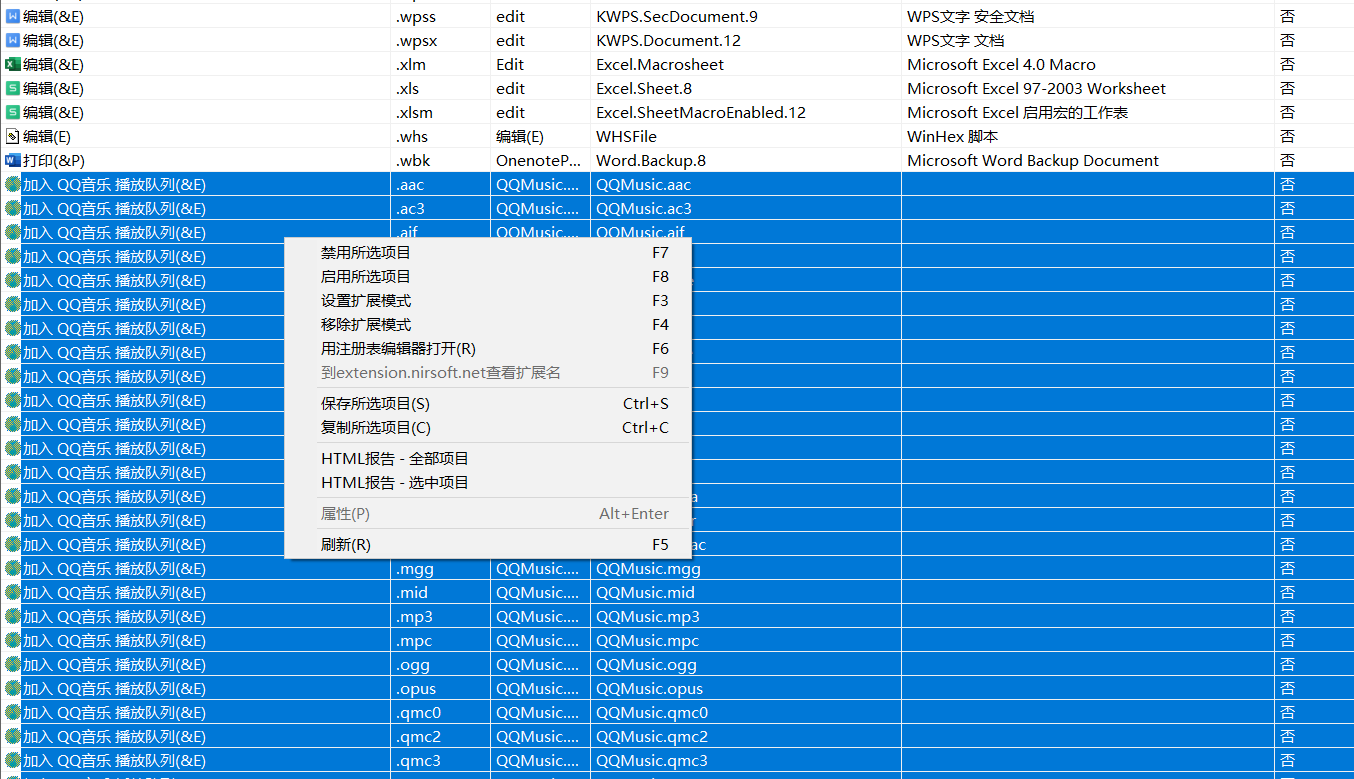This screenshot has width=1354, height=779.
Task: Select 移除扩展模式 menu entry
Action: click(x=366, y=325)
